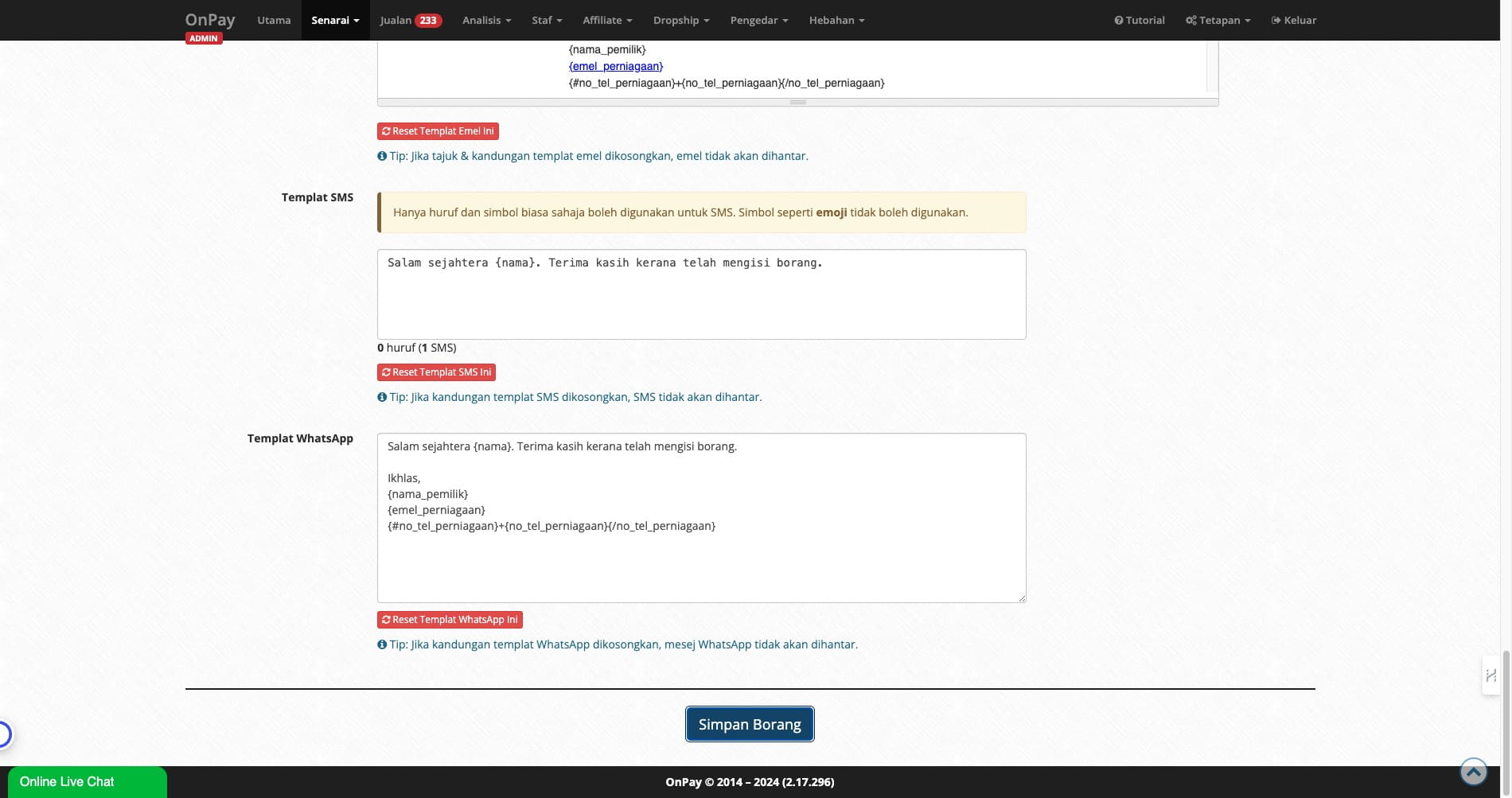The width and height of the screenshot is (1512, 798).
Task: Click Reset Templat Emel Ini button
Action: [x=438, y=131]
